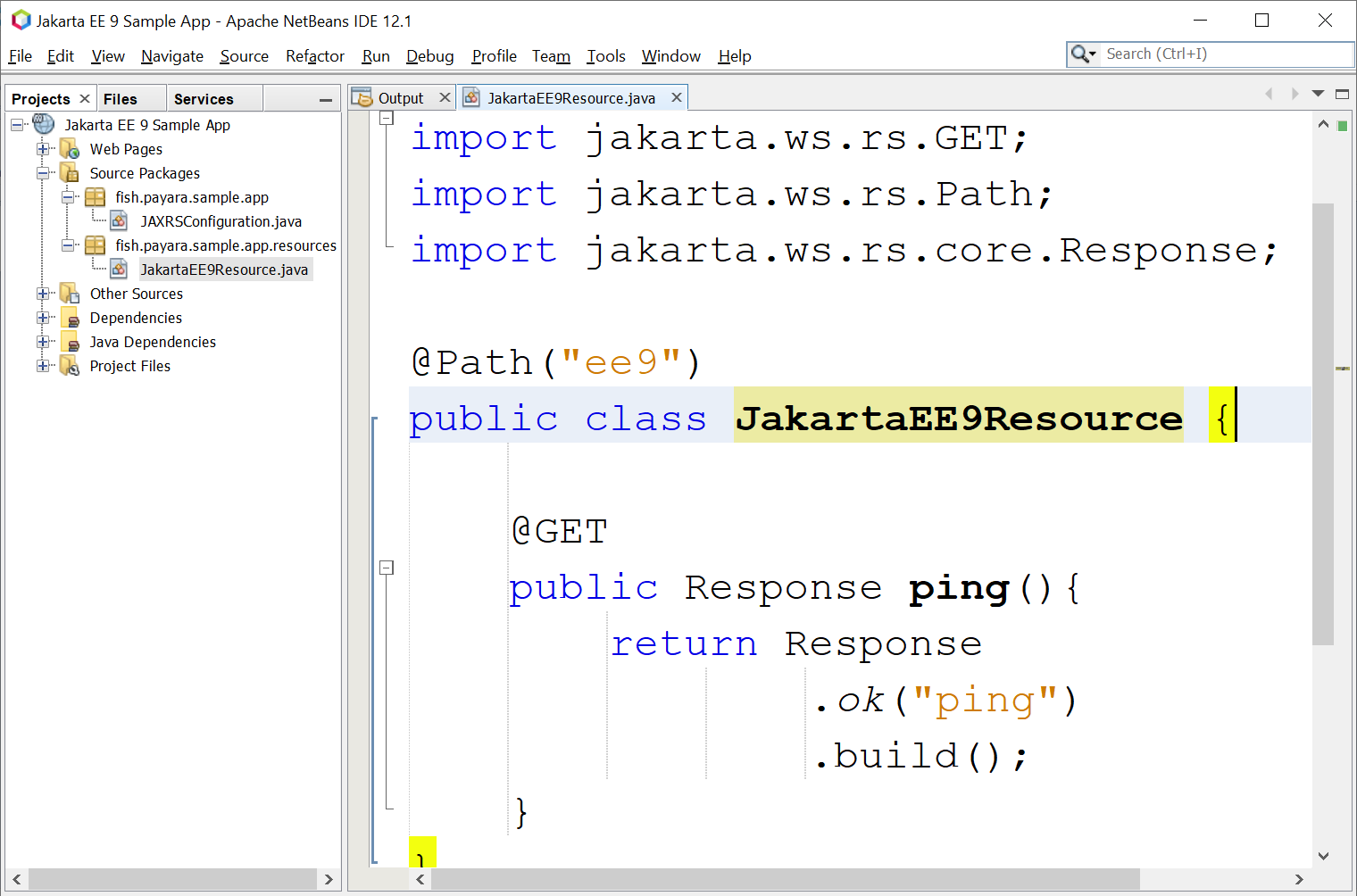Click the fish.payara.sample.app package icon
1357x896 pixels.
tap(95, 197)
